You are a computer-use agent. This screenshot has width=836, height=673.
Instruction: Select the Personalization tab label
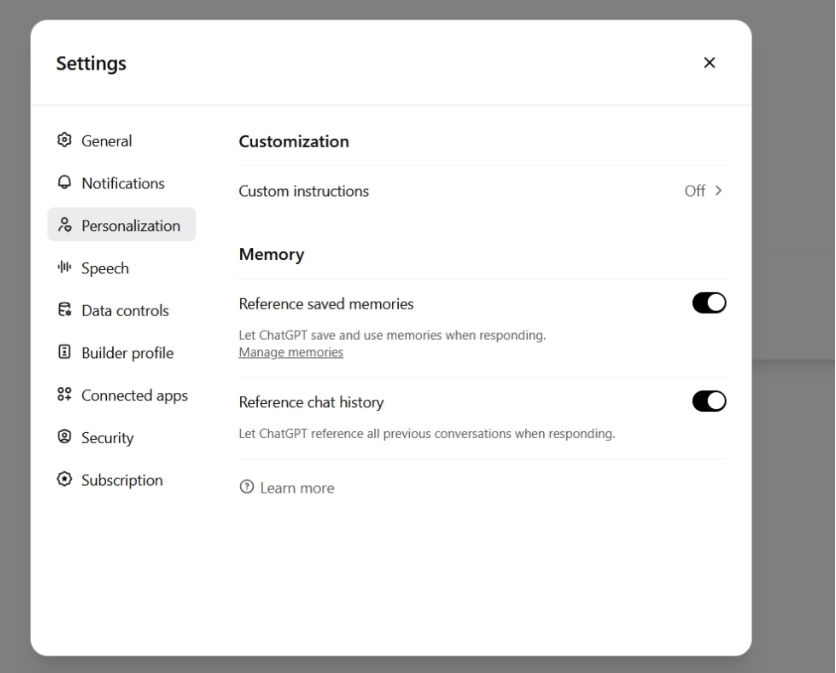click(131, 226)
